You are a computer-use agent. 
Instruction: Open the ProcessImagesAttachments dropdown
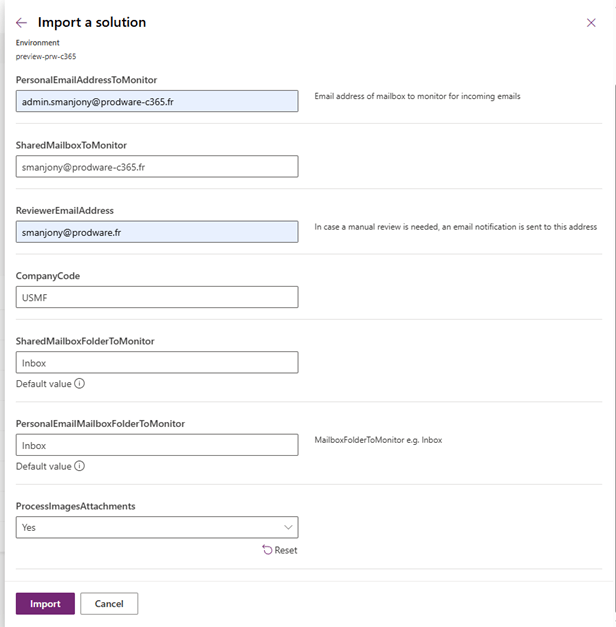point(157,527)
